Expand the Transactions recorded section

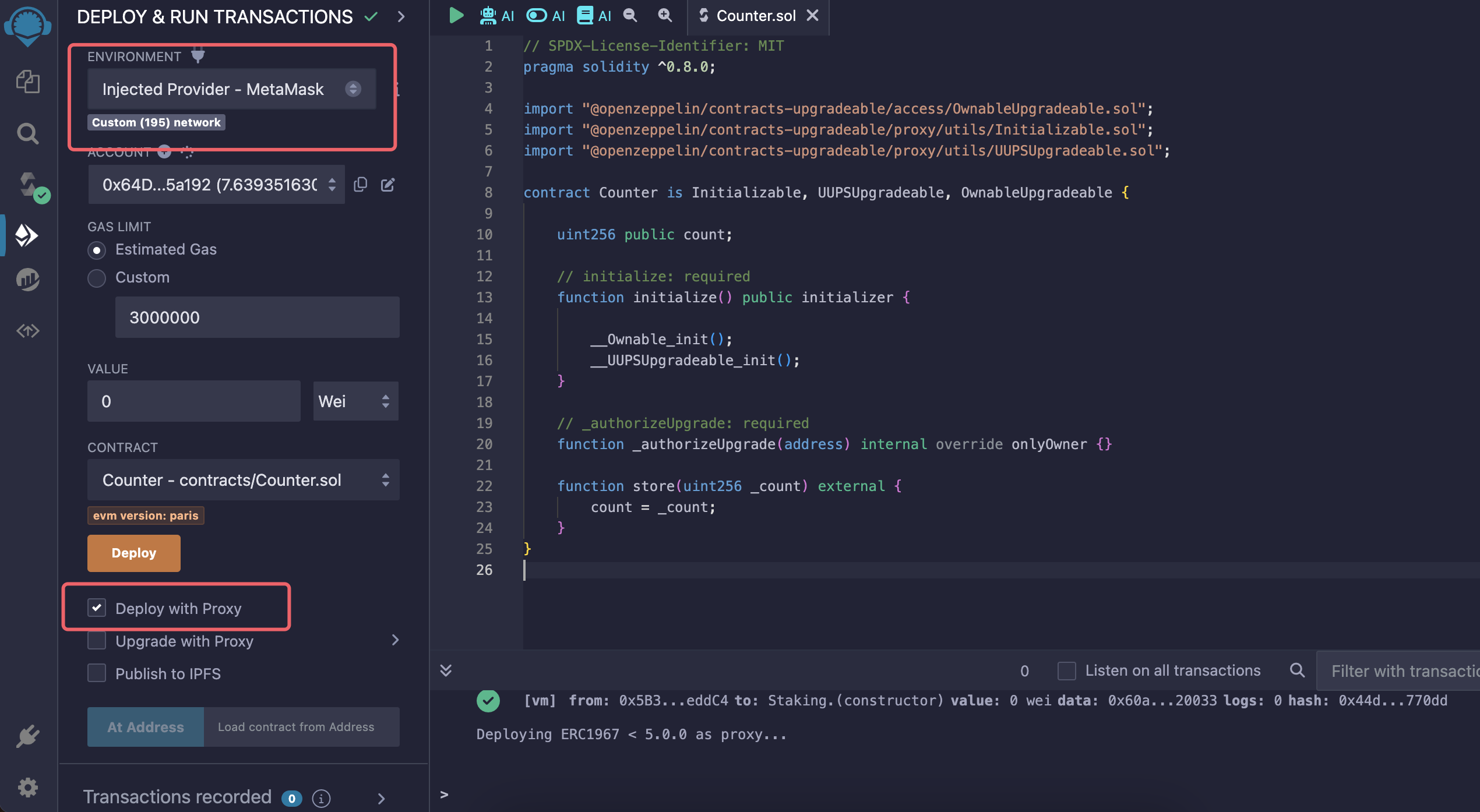click(382, 798)
